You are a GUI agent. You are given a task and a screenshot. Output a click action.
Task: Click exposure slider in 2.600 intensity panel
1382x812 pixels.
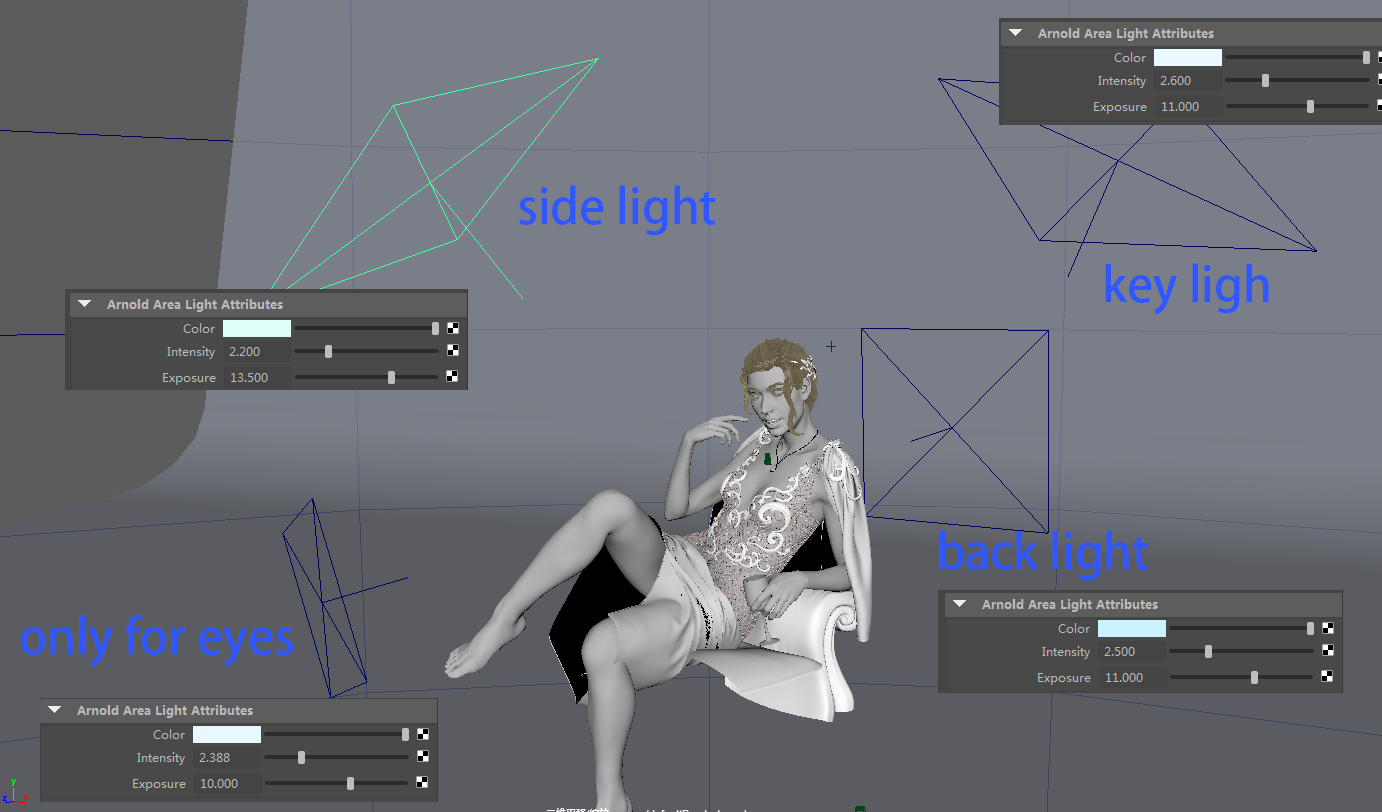(1298, 106)
